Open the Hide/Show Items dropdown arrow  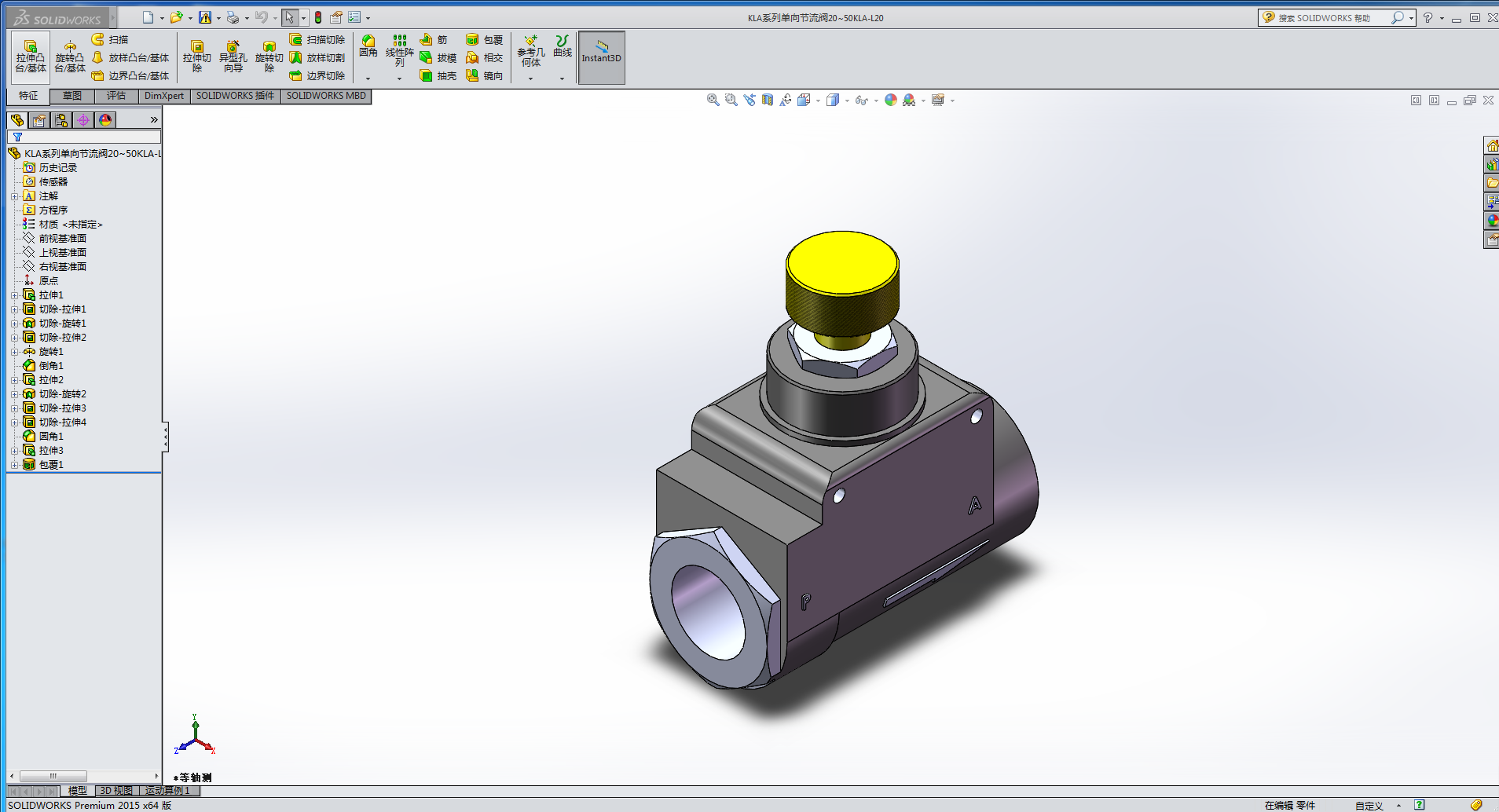876,101
